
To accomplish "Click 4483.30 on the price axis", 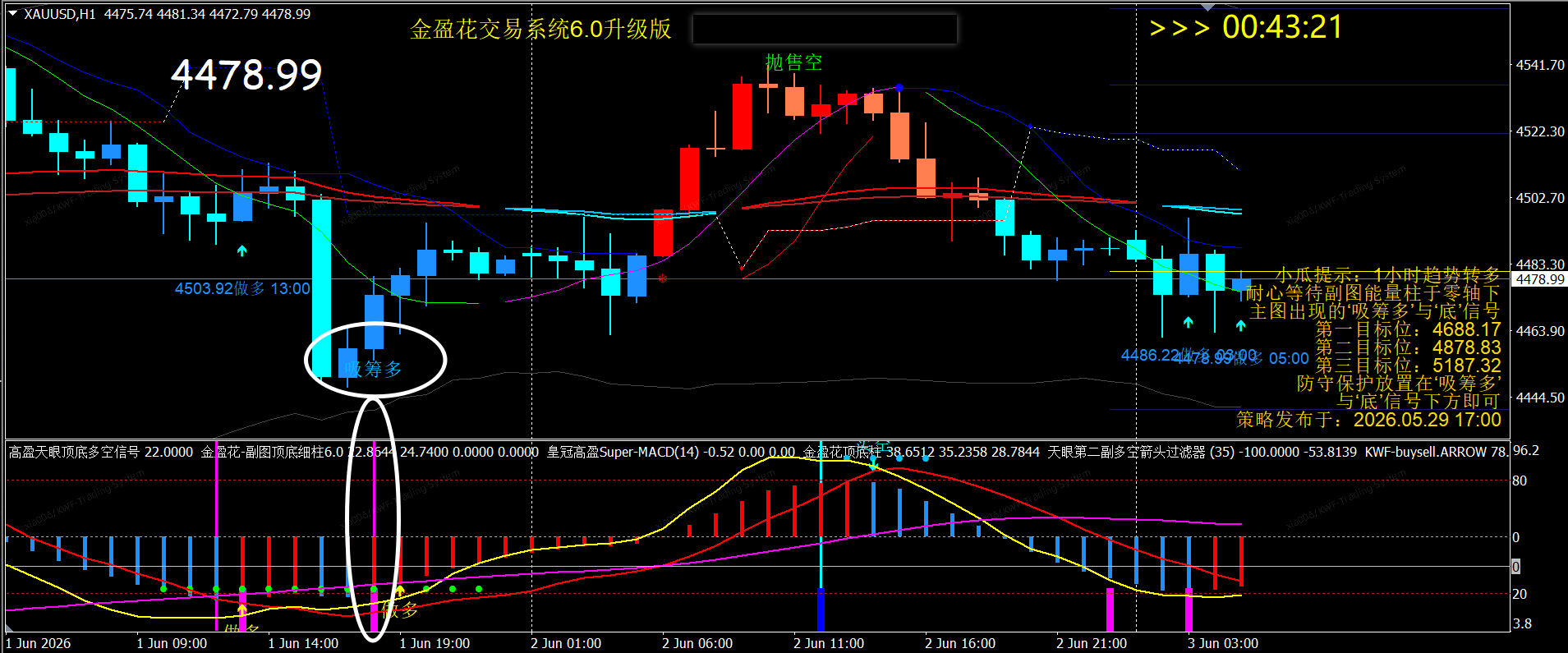I will pyautogui.click(x=1540, y=264).
